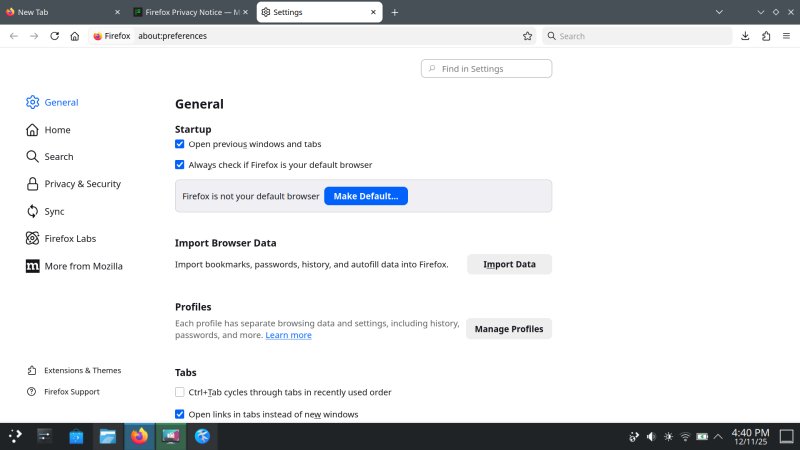Viewport: 800px width, 450px height.
Task: Close the Settings tab
Action: tap(373, 12)
